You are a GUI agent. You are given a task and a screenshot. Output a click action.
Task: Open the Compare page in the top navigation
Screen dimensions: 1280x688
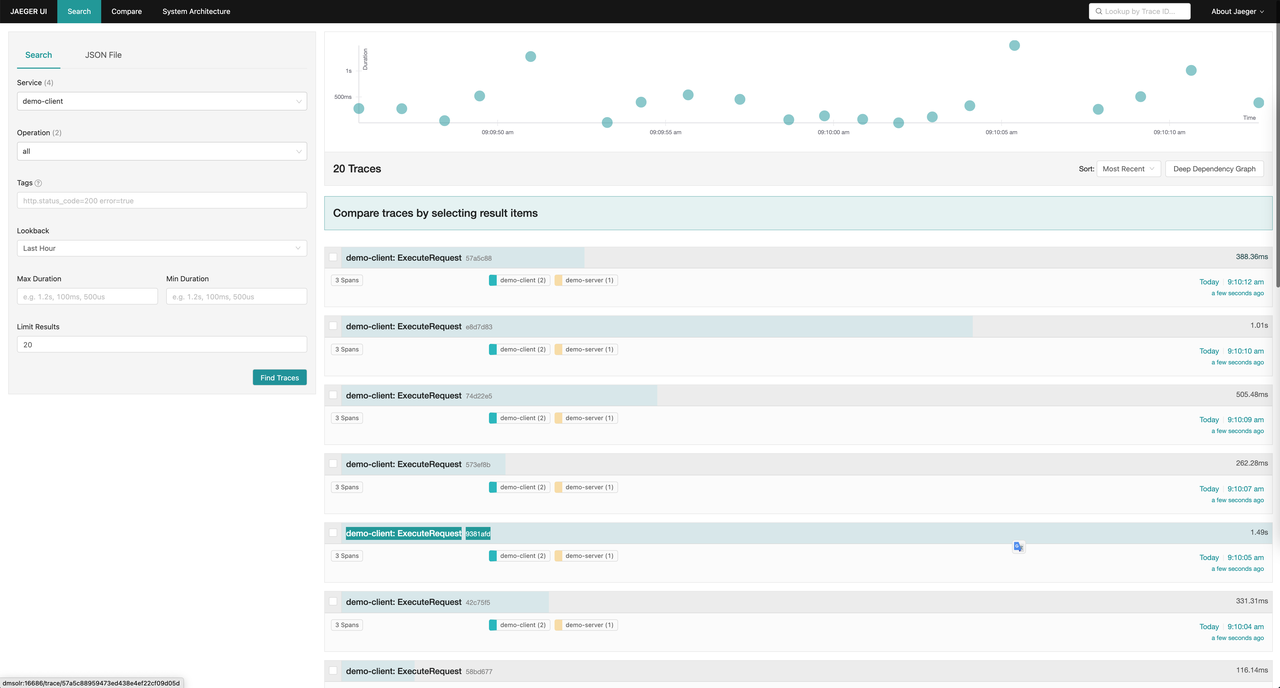coord(126,11)
